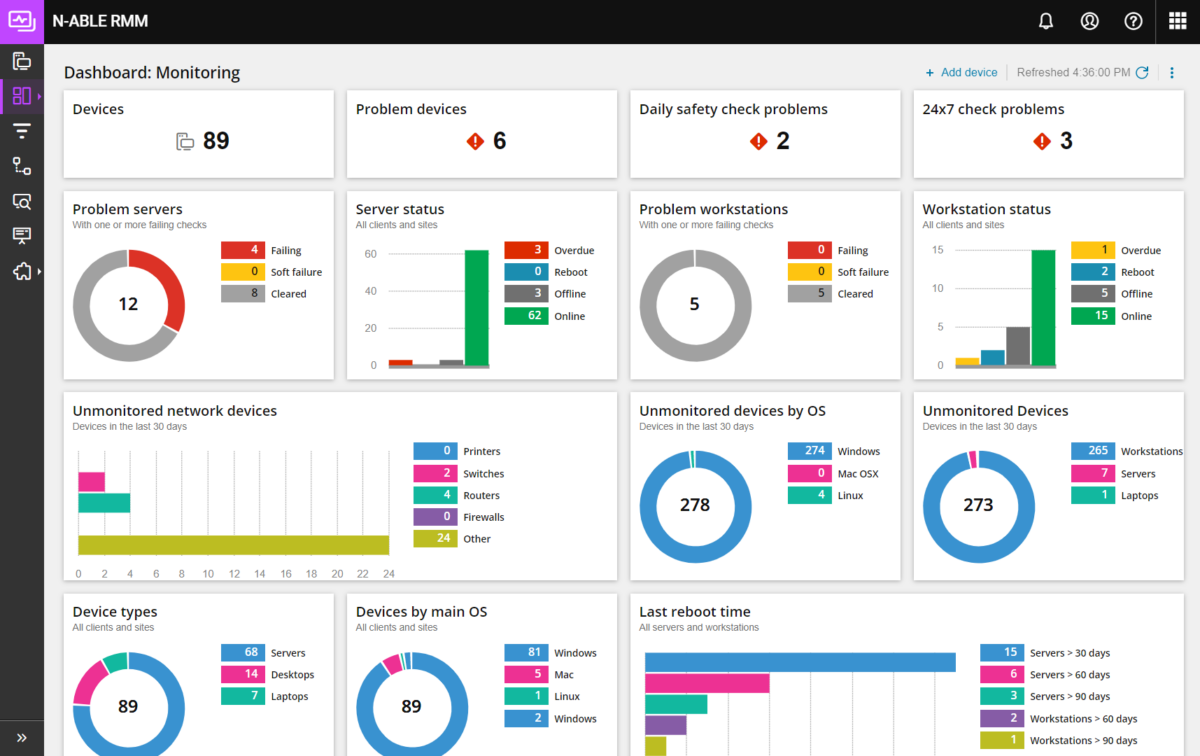
Task: Open the help question-mark icon
Action: coord(1133,21)
